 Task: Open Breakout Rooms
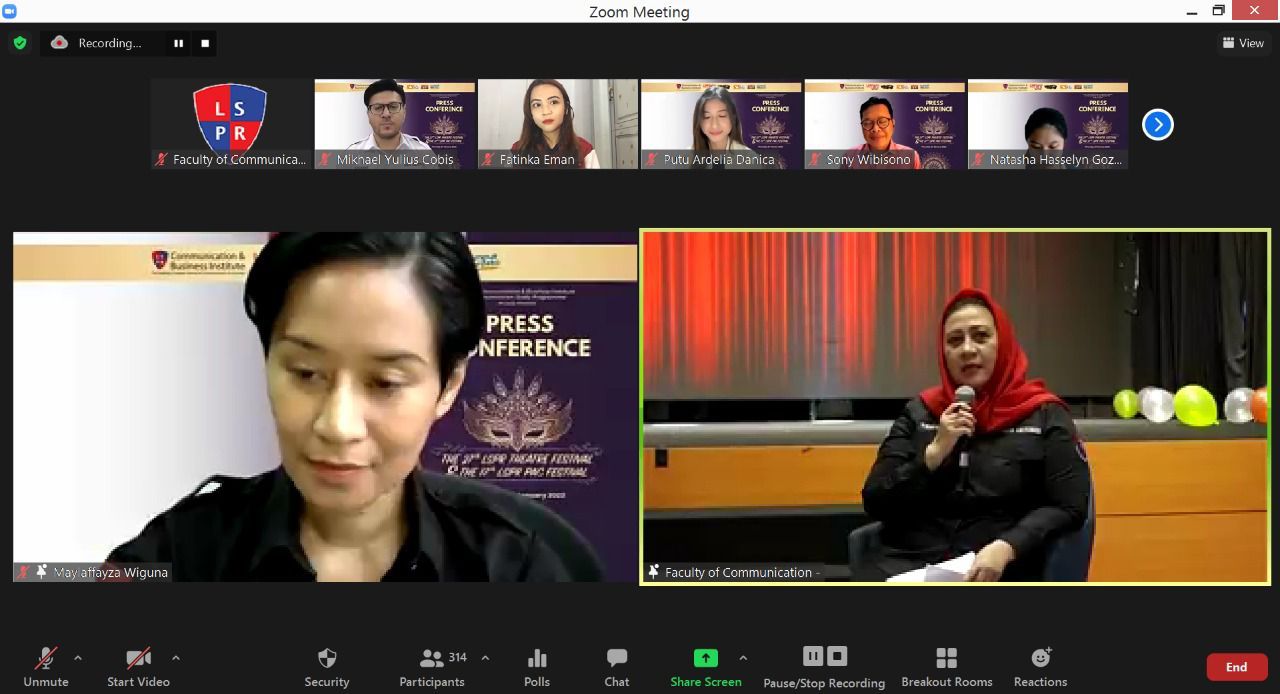point(946,667)
